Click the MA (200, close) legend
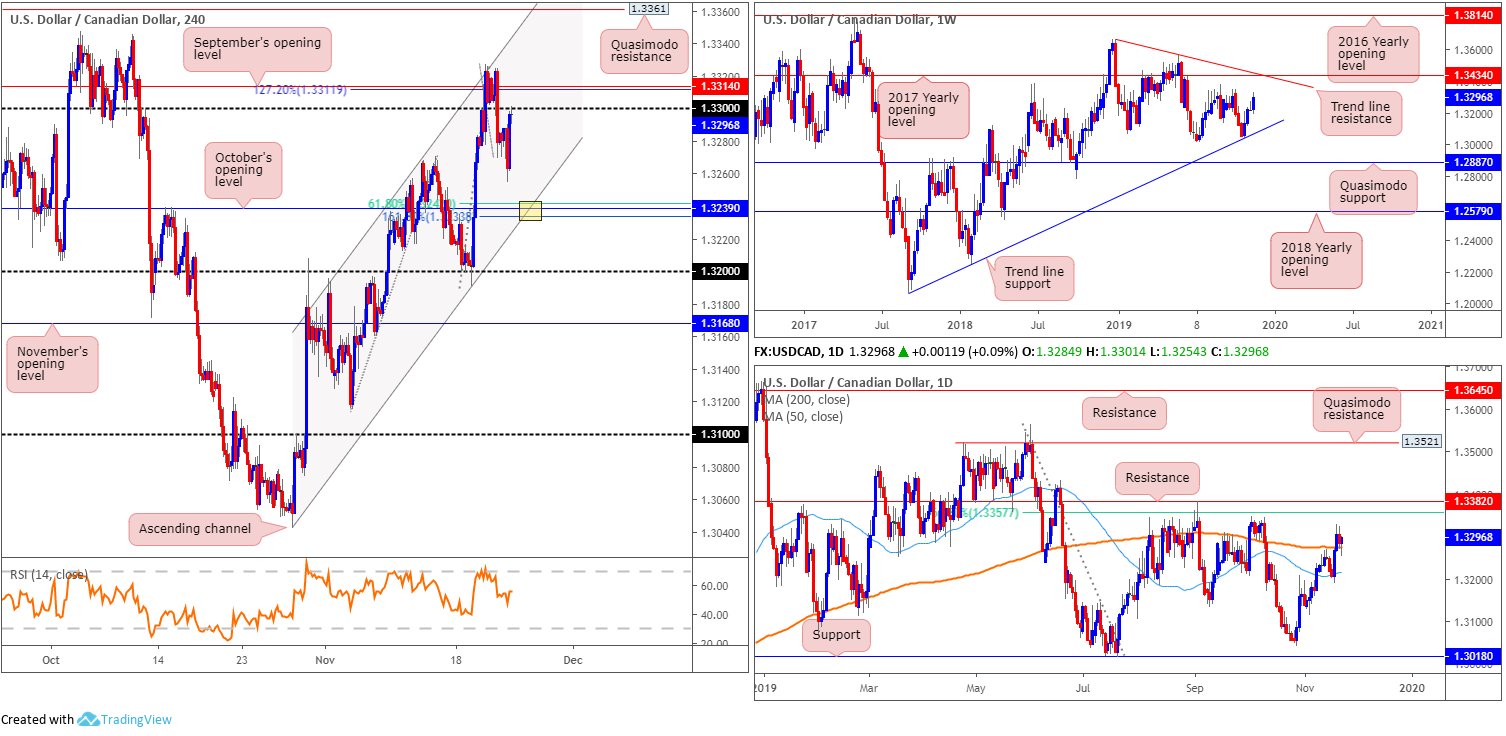This screenshot has width=1506, height=736. [807, 400]
